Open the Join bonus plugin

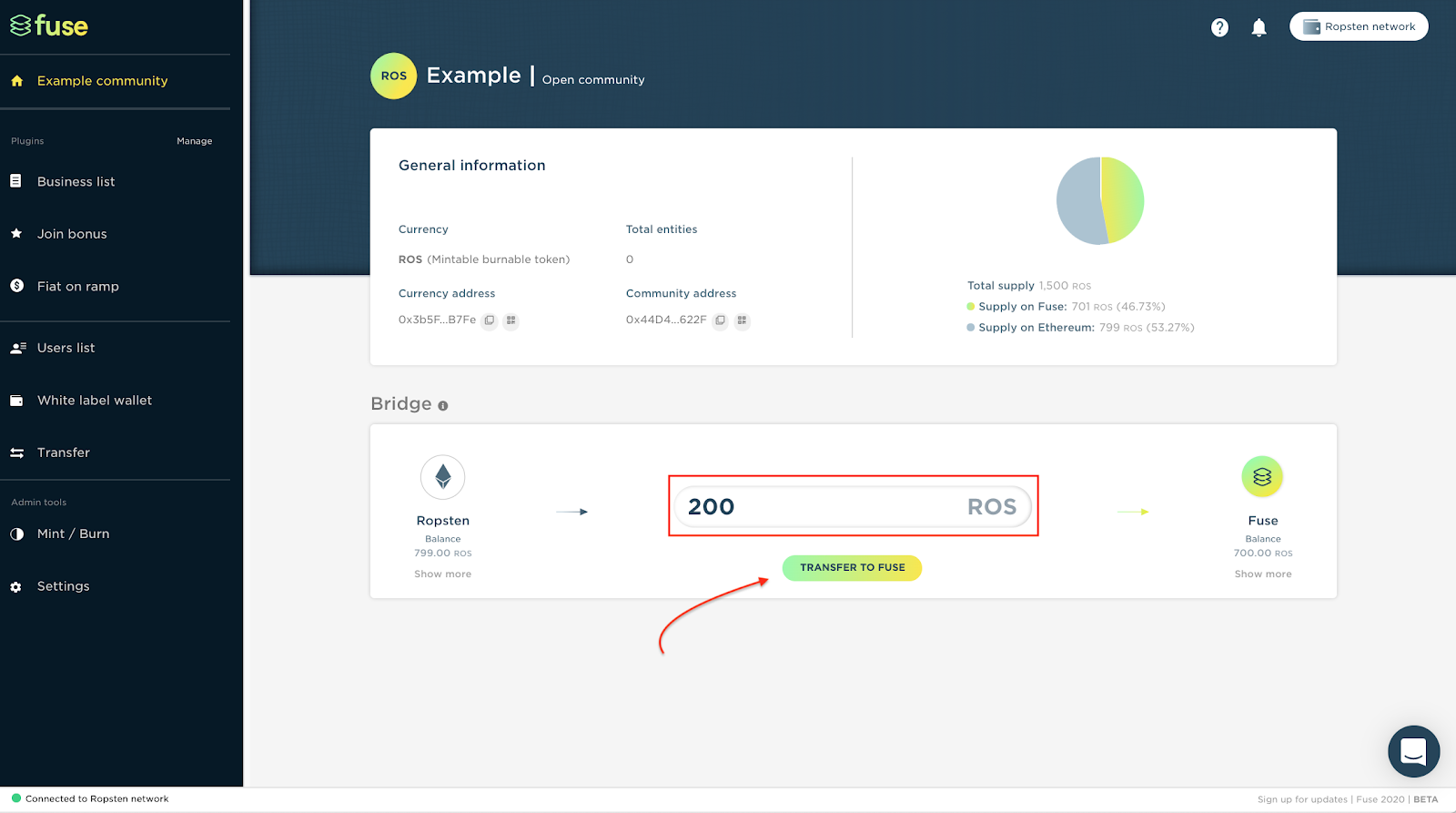pos(72,234)
